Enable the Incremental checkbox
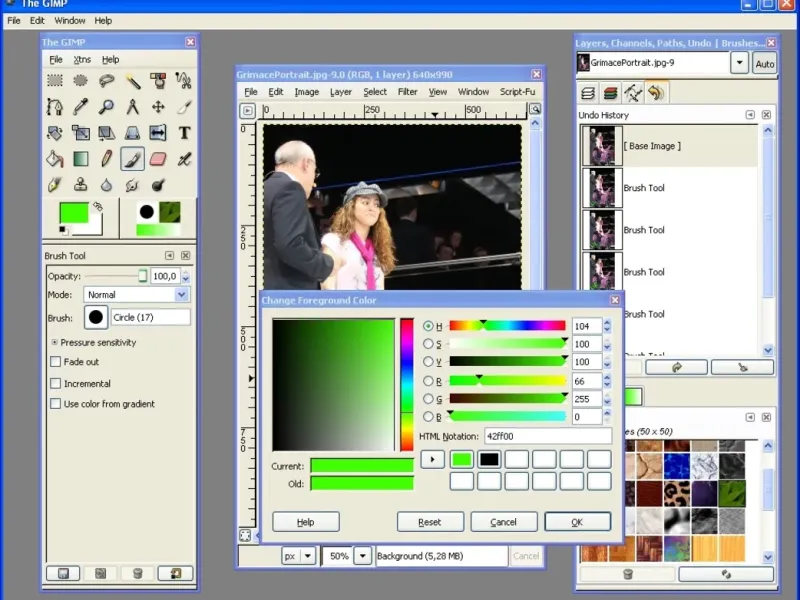800x600 pixels. pyautogui.click(x=56, y=383)
